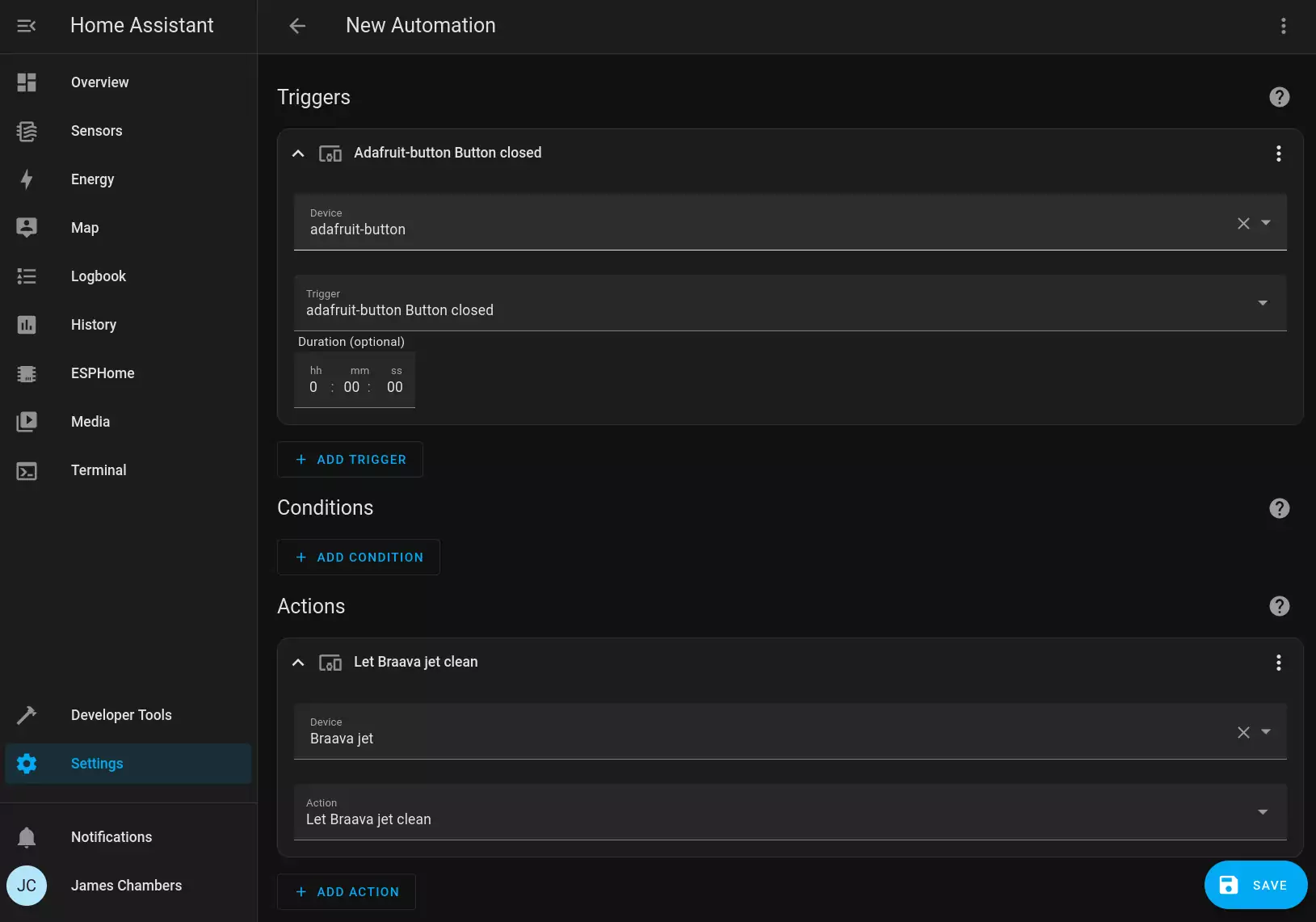The image size is (1316, 922).
Task: Click the adafruit-button device field
Action: pyautogui.click(x=790, y=222)
